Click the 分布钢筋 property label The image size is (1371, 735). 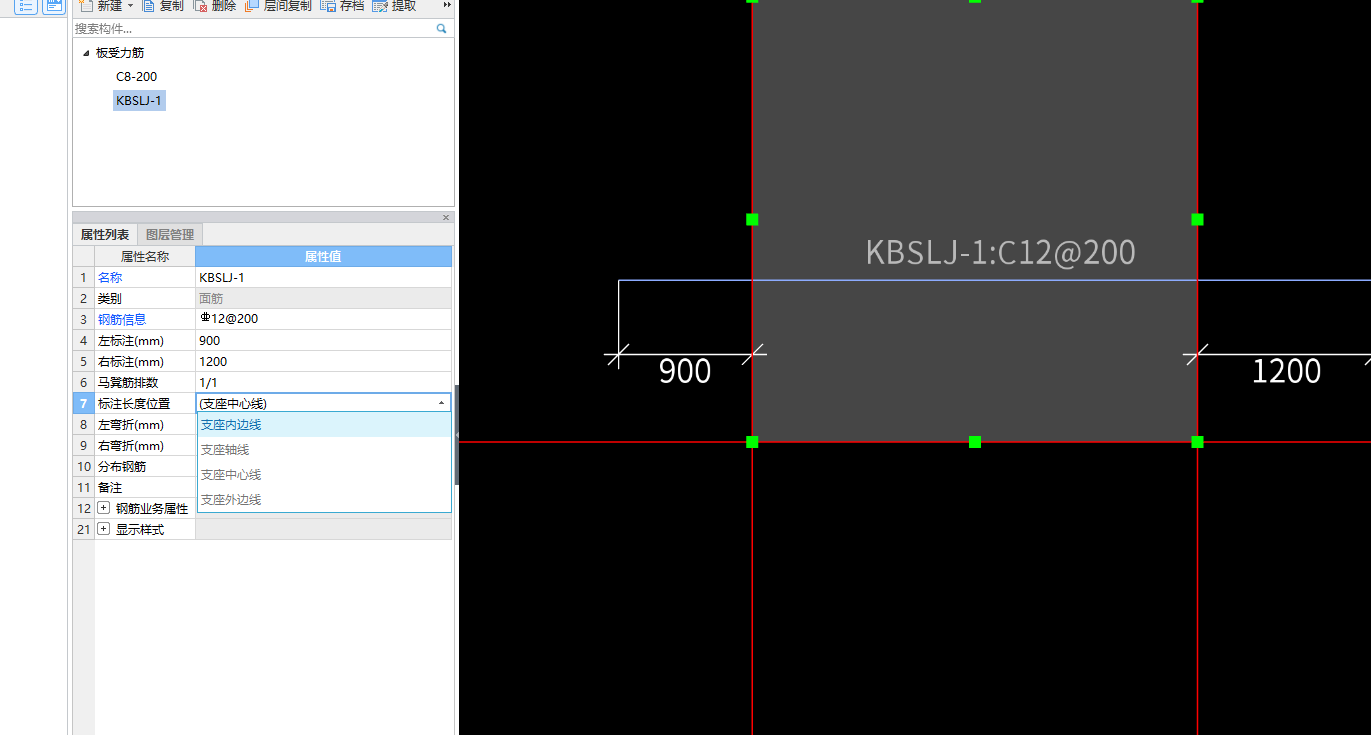(x=122, y=467)
